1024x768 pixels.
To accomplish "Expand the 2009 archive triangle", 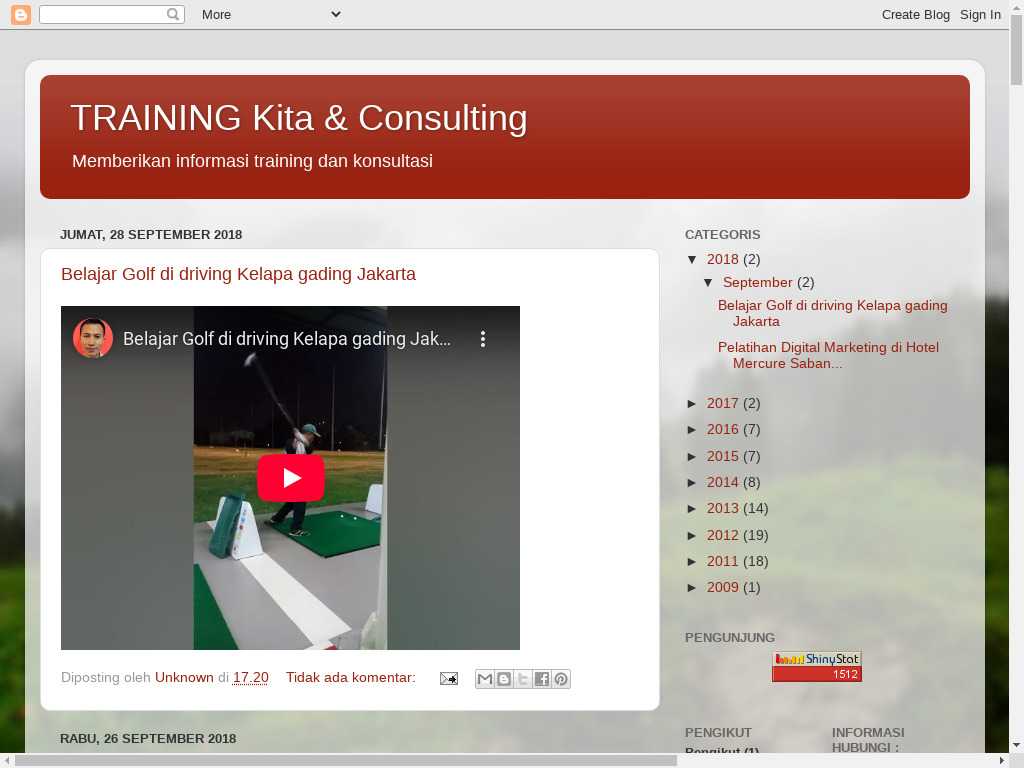I will 692,588.
